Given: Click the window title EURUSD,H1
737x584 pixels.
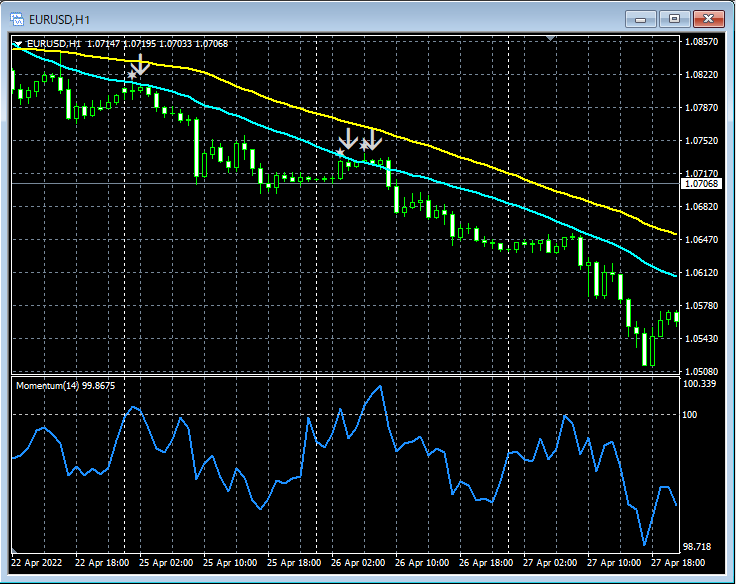Looking at the screenshot, I should pos(59,20).
